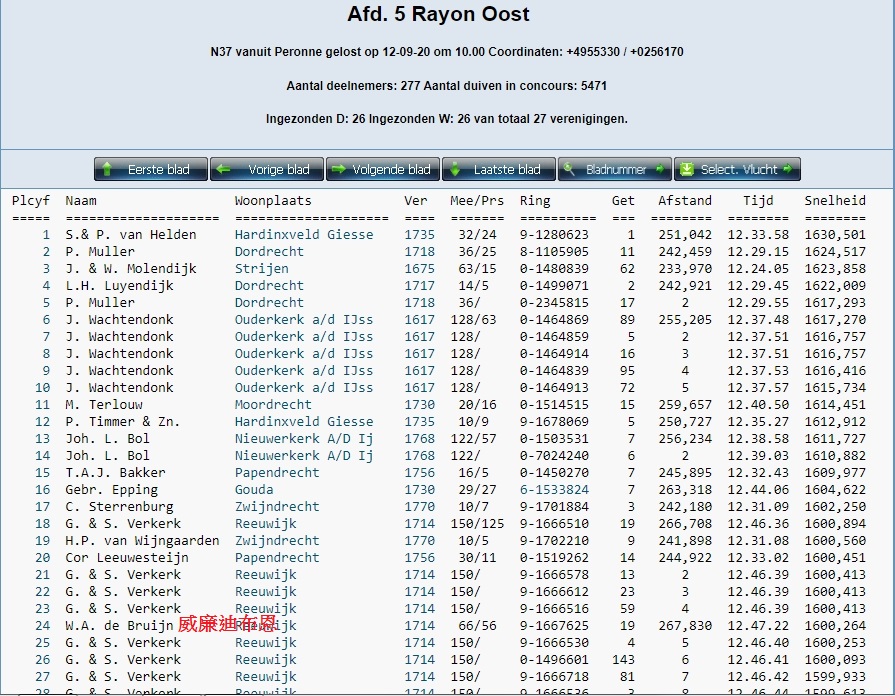Click the Vorige blad button
This screenshot has height=696, width=895.
(267, 169)
